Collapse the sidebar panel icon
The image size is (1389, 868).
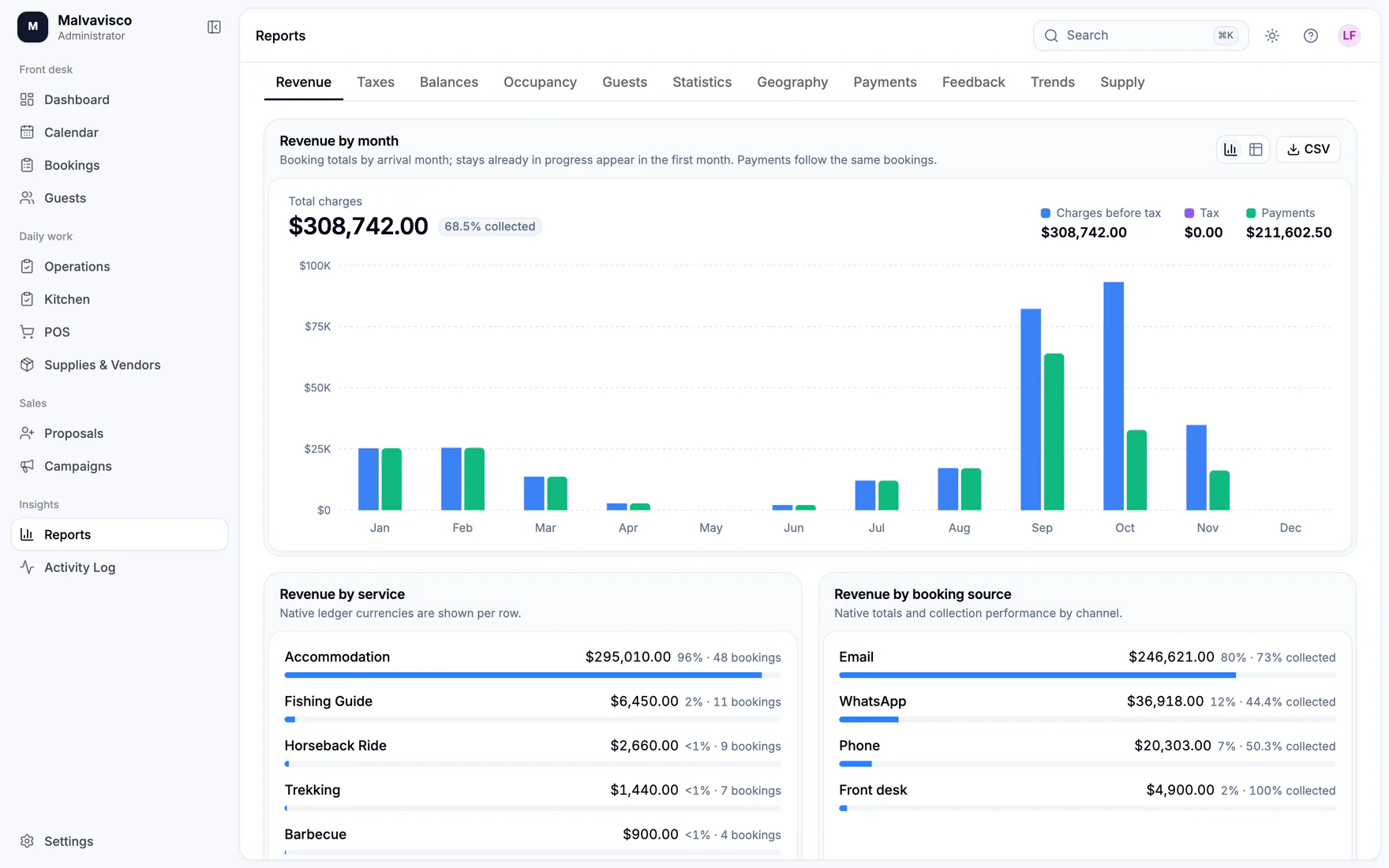click(214, 28)
